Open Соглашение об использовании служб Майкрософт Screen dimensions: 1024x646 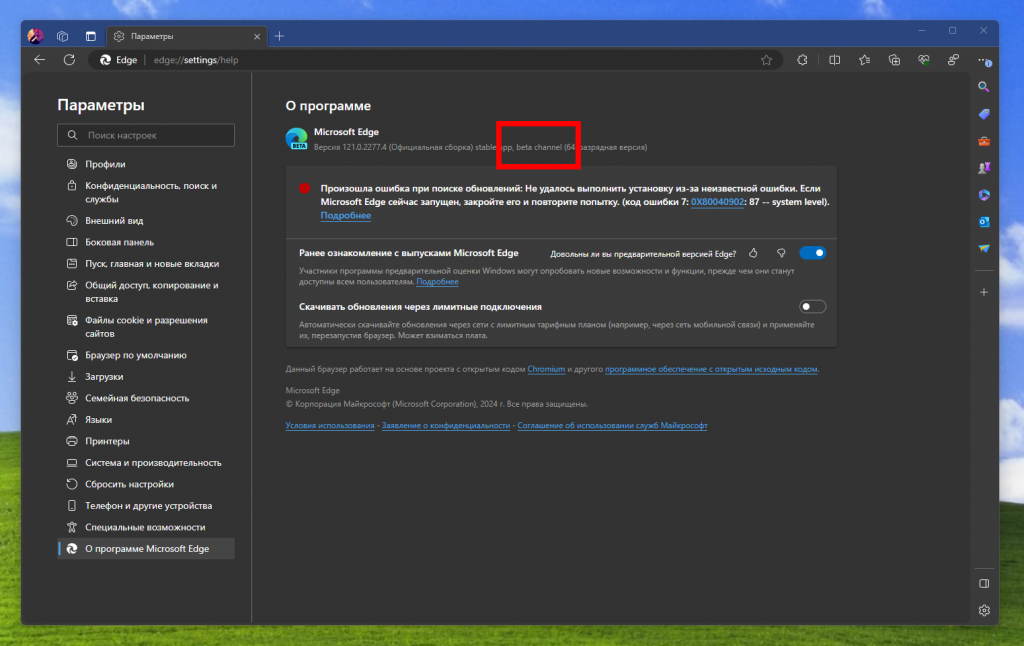pos(613,425)
